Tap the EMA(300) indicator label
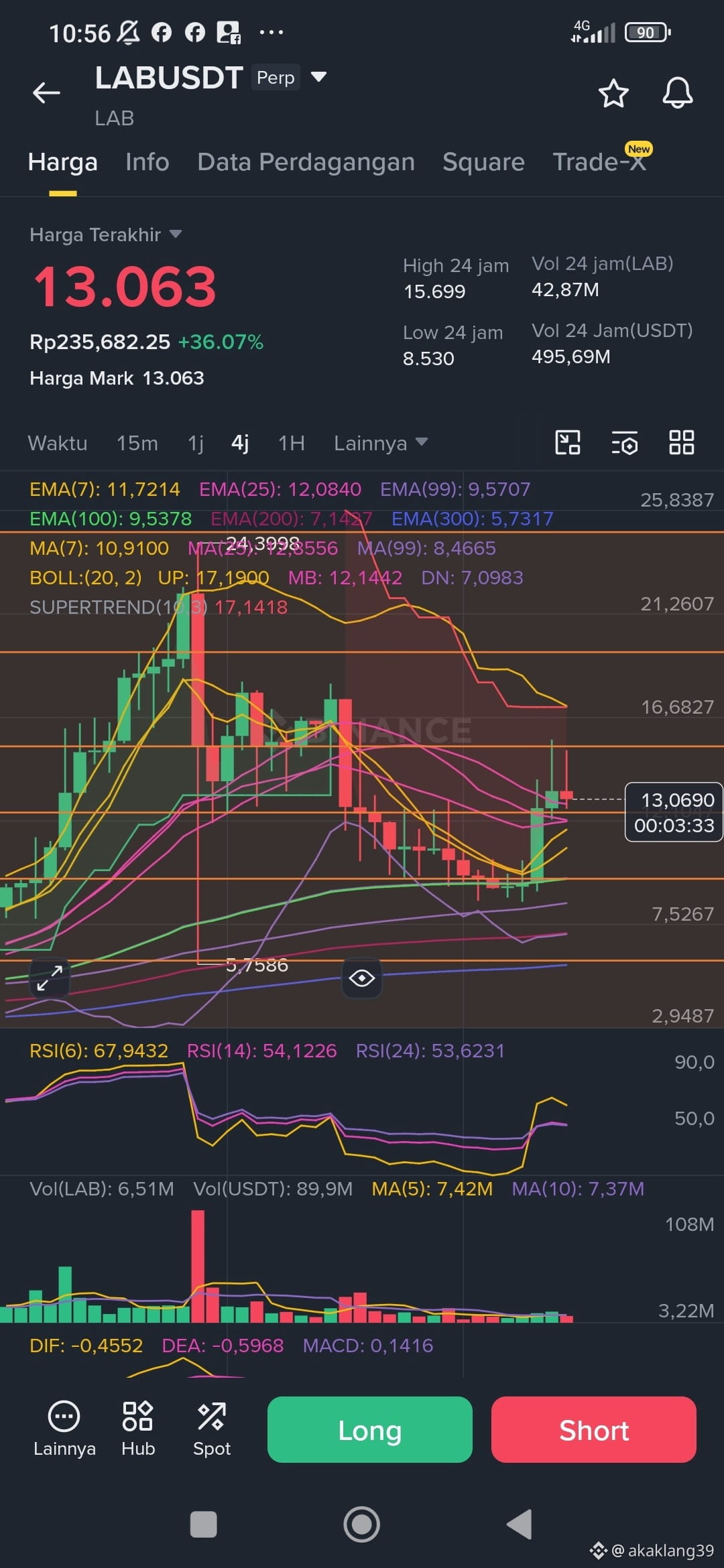 click(x=473, y=519)
